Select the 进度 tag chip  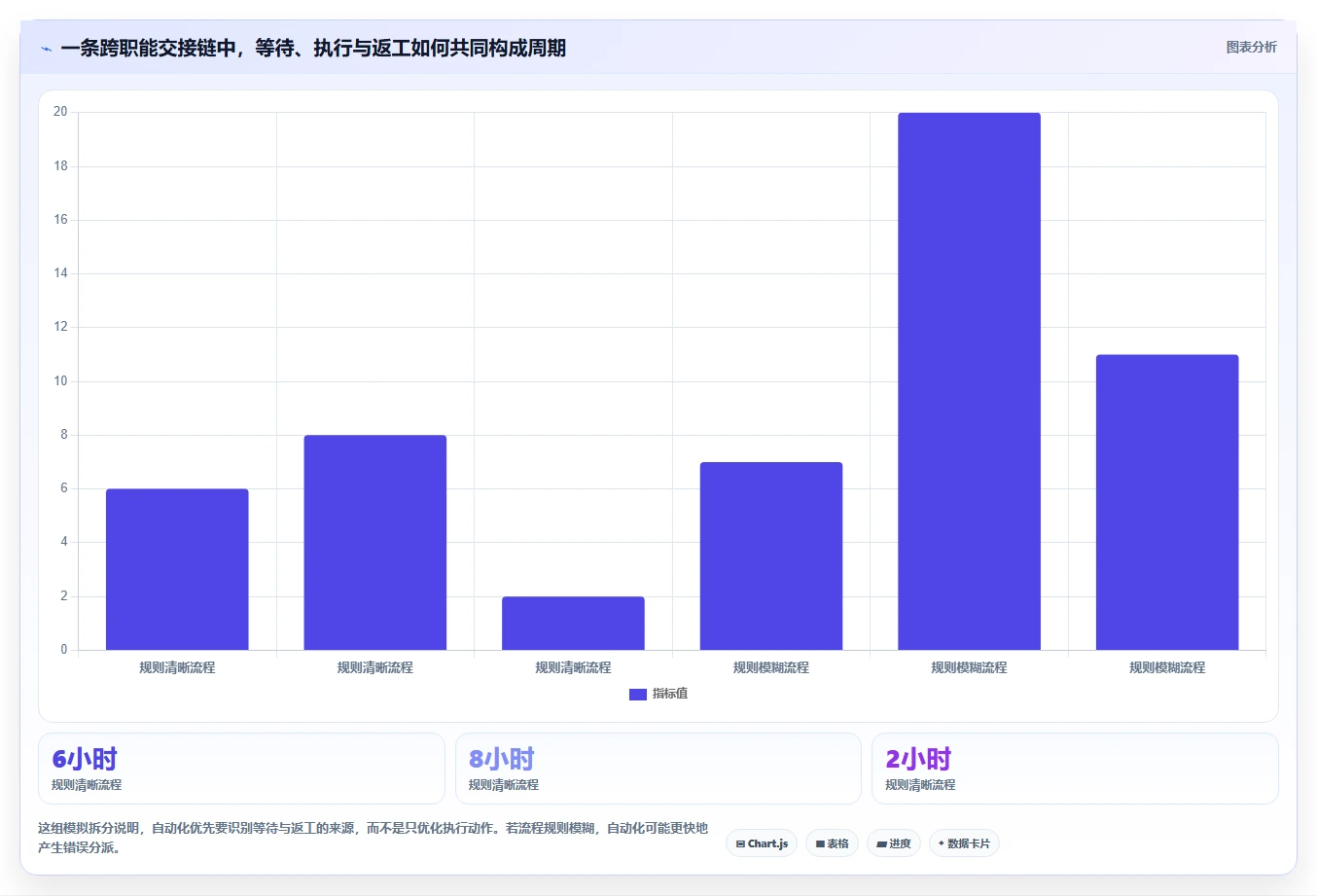(x=894, y=843)
